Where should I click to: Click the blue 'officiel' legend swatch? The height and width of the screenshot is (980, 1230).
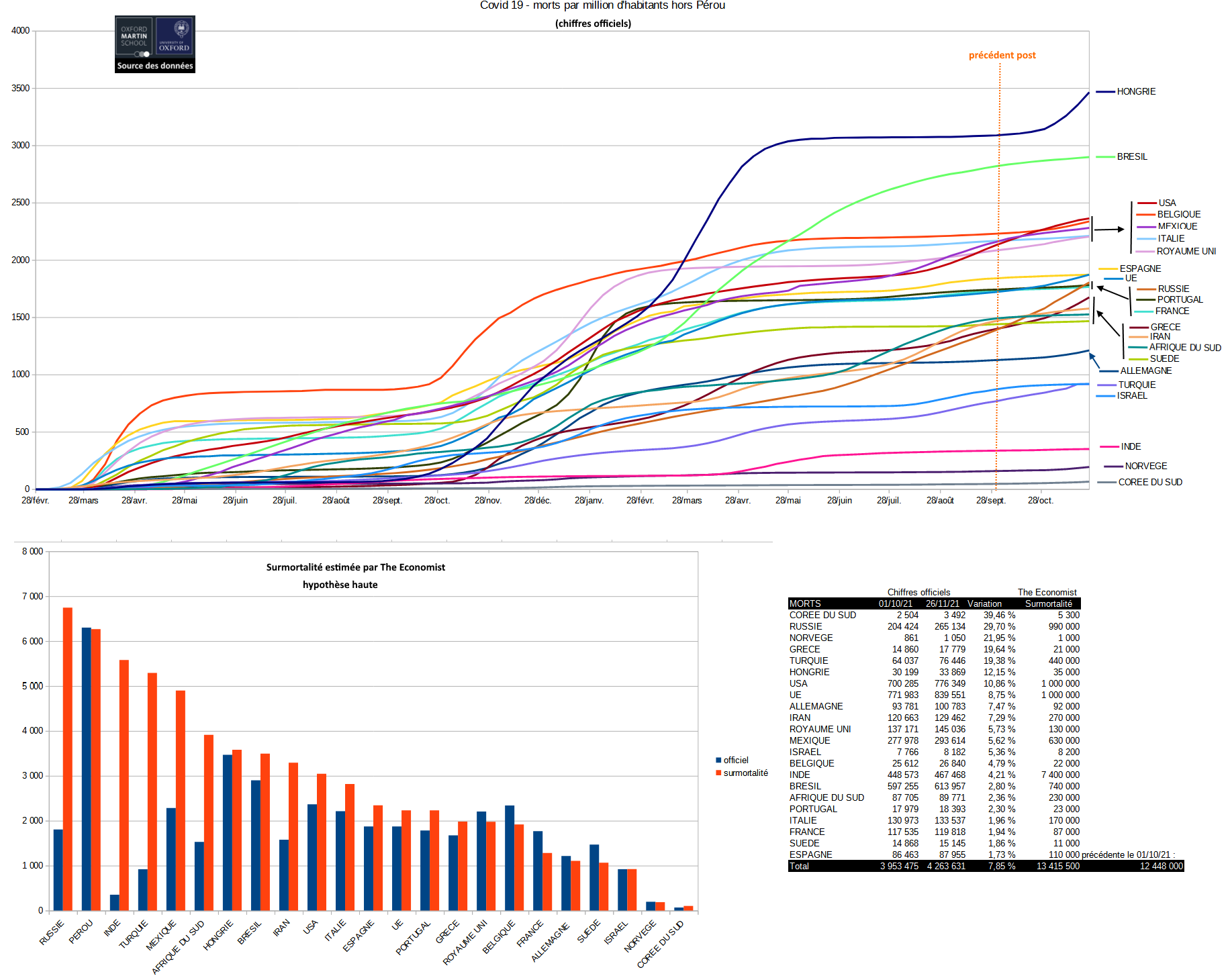pyautogui.click(x=718, y=761)
